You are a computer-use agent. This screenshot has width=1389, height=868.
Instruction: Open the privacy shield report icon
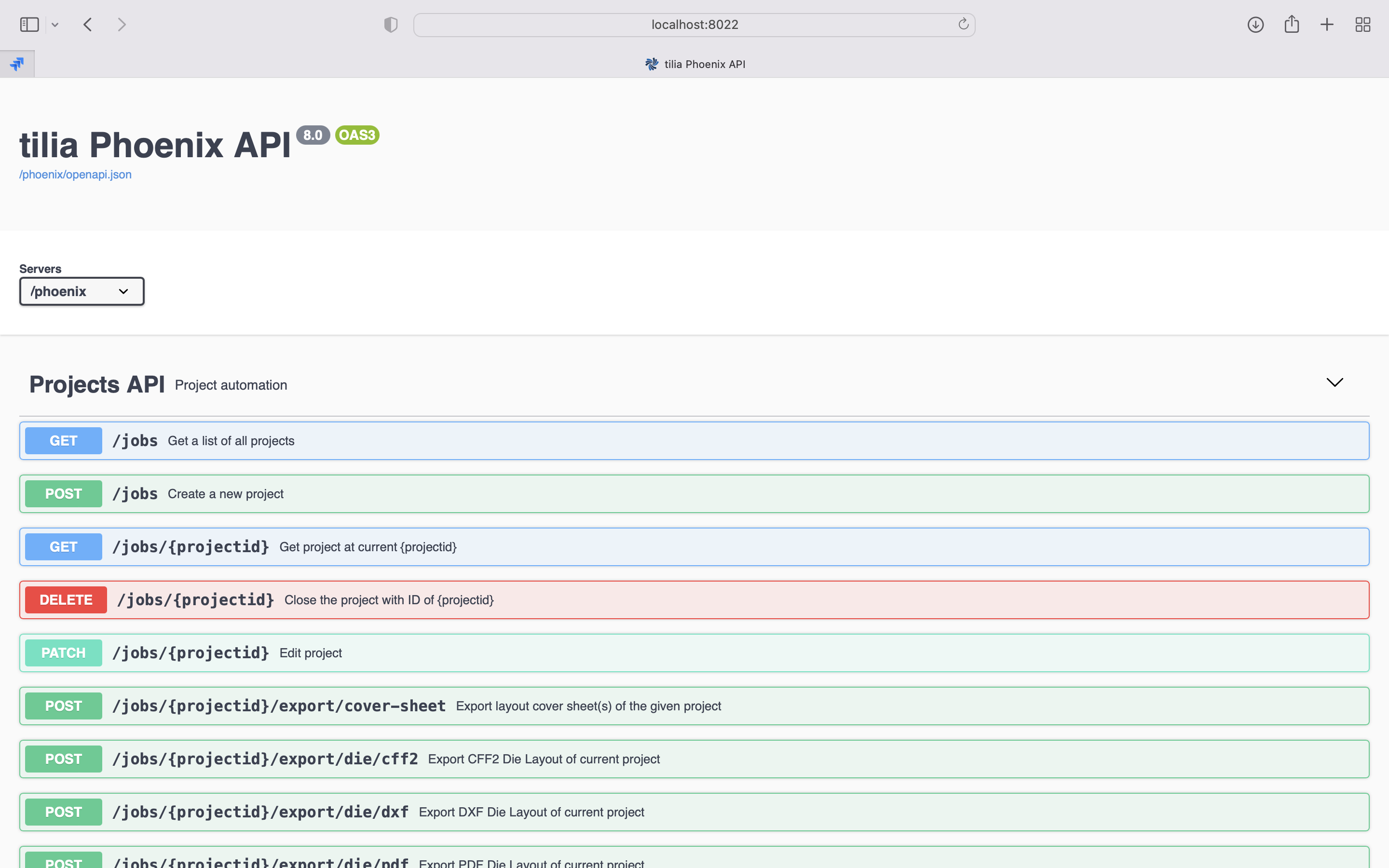(x=391, y=25)
